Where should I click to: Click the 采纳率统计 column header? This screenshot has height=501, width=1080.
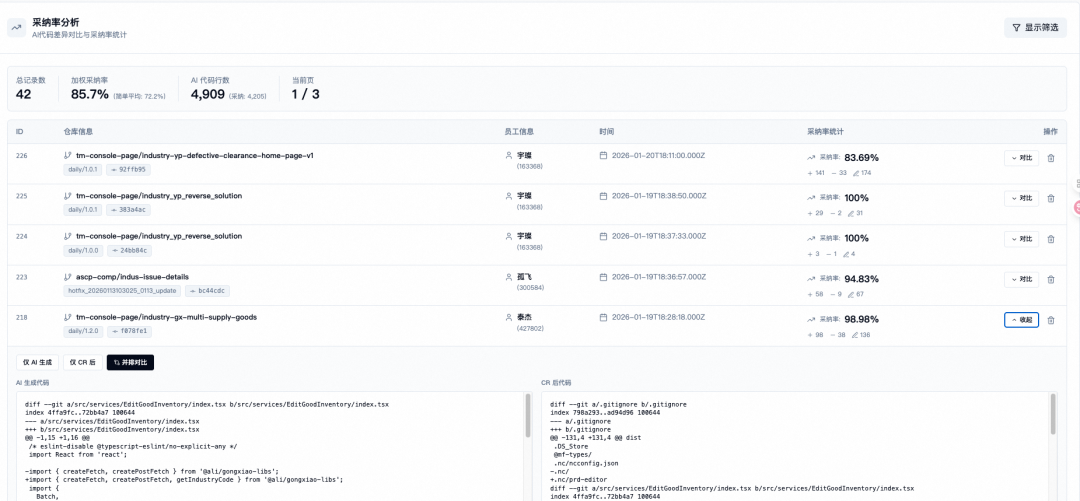tap(825, 131)
